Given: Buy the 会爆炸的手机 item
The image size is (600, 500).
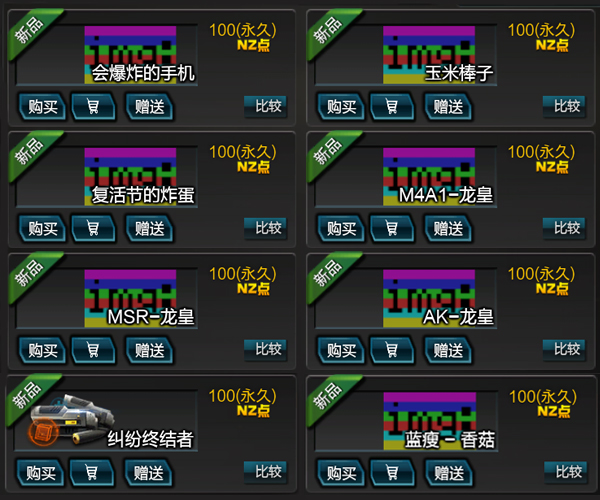Looking at the screenshot, I should [x=42, y=106].
